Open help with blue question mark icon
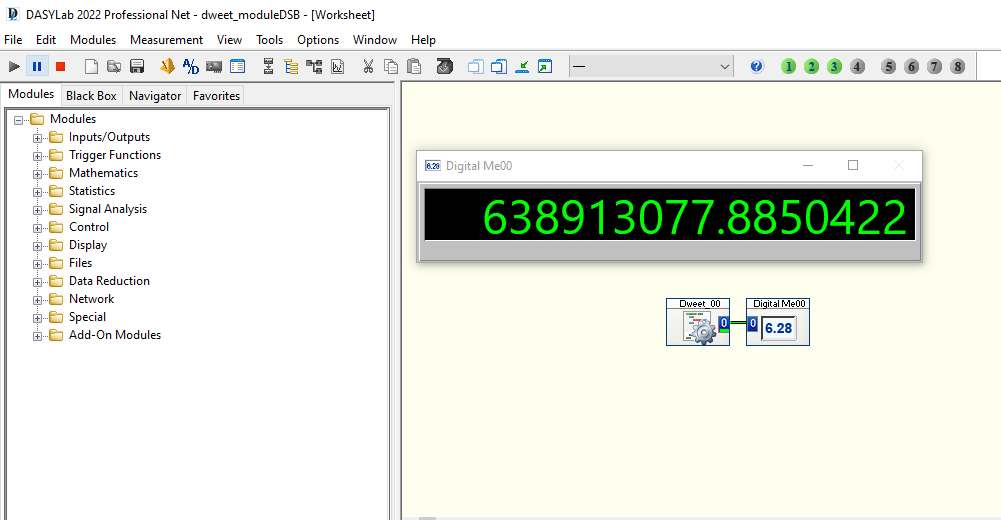Image resolution: width=1001 pixels, height=520 pixels. [x=756, y=66]
